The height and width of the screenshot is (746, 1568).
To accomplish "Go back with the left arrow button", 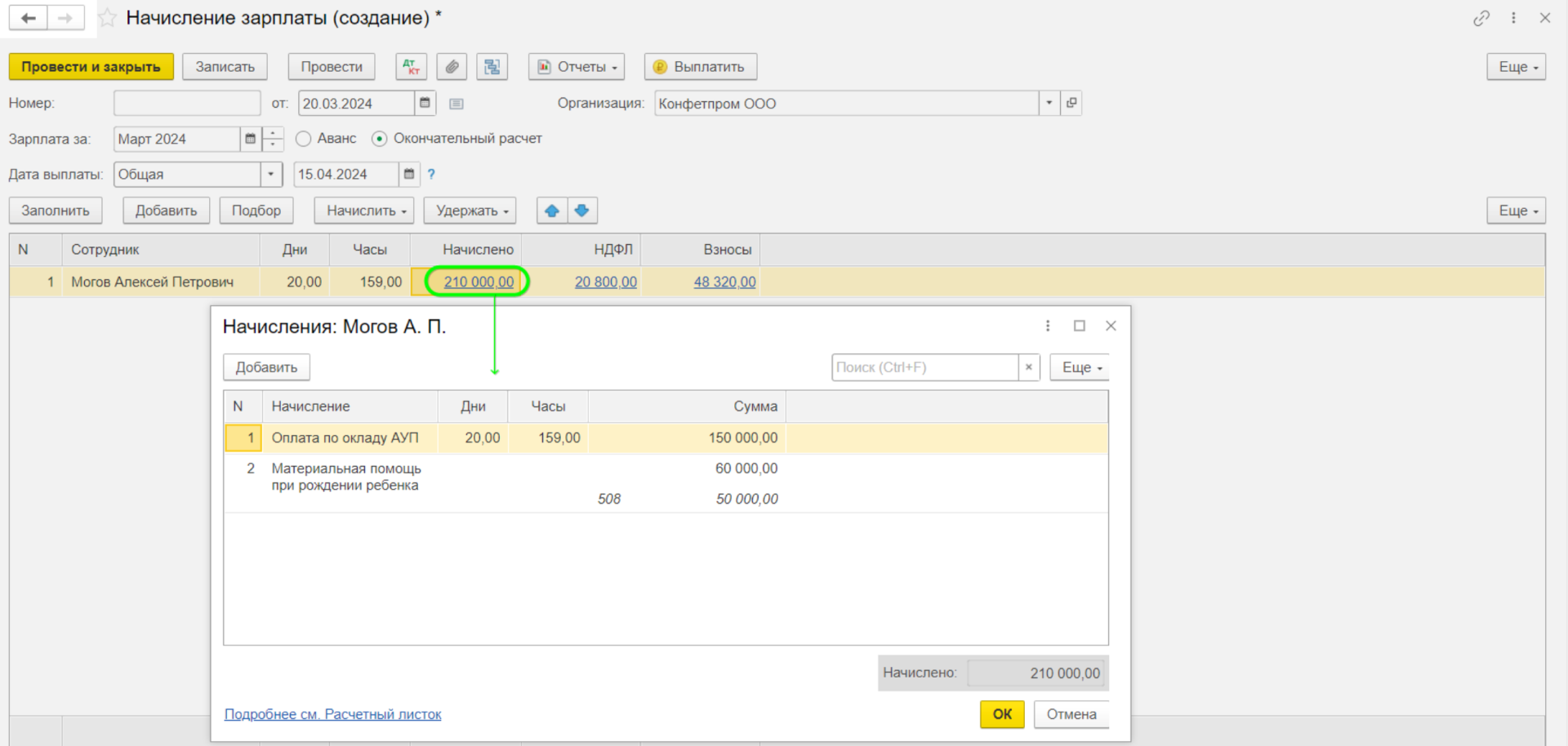I will pos(29,18).
